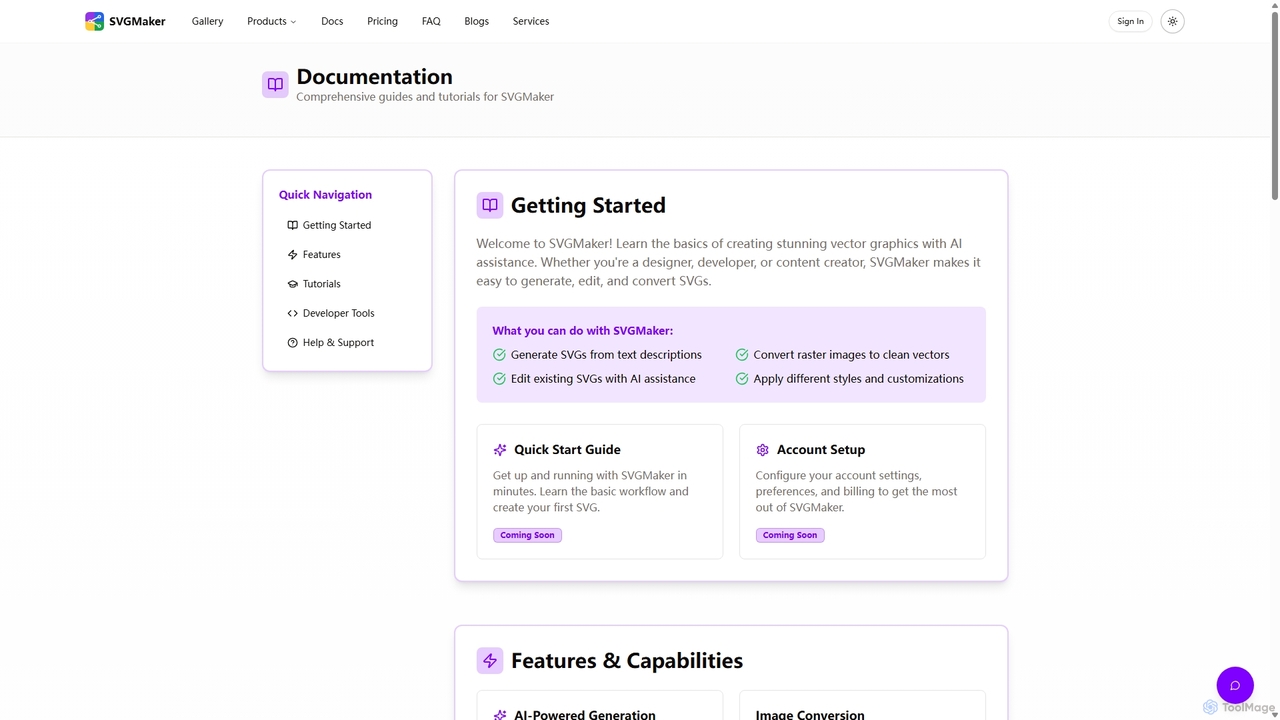This screenshot has width=1280, height=720.
Task: Click 'Comprehensive guides and tutorials for SVGMaker' subtitle
Action: [x=425, y=97]
